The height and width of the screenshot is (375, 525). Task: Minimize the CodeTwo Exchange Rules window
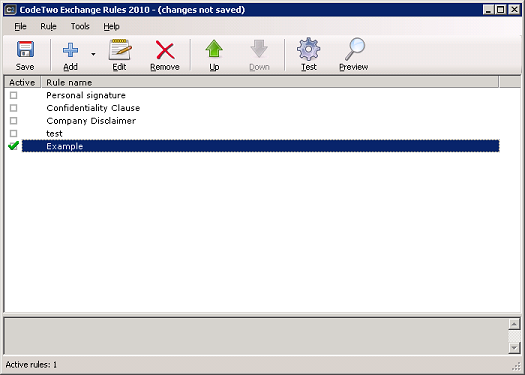point(488,10)
